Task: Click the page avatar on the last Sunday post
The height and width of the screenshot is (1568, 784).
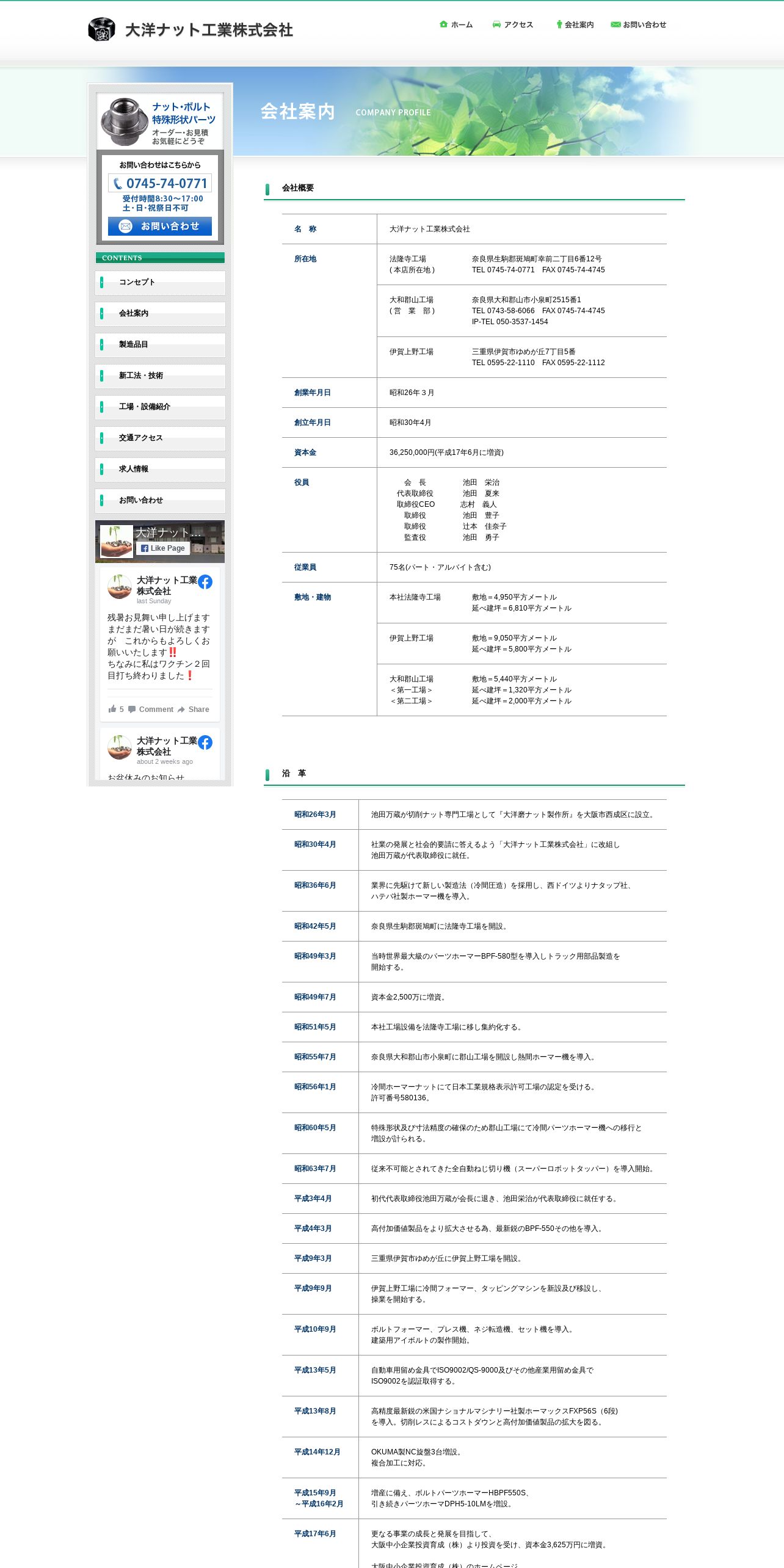Action: click(120, 587)
